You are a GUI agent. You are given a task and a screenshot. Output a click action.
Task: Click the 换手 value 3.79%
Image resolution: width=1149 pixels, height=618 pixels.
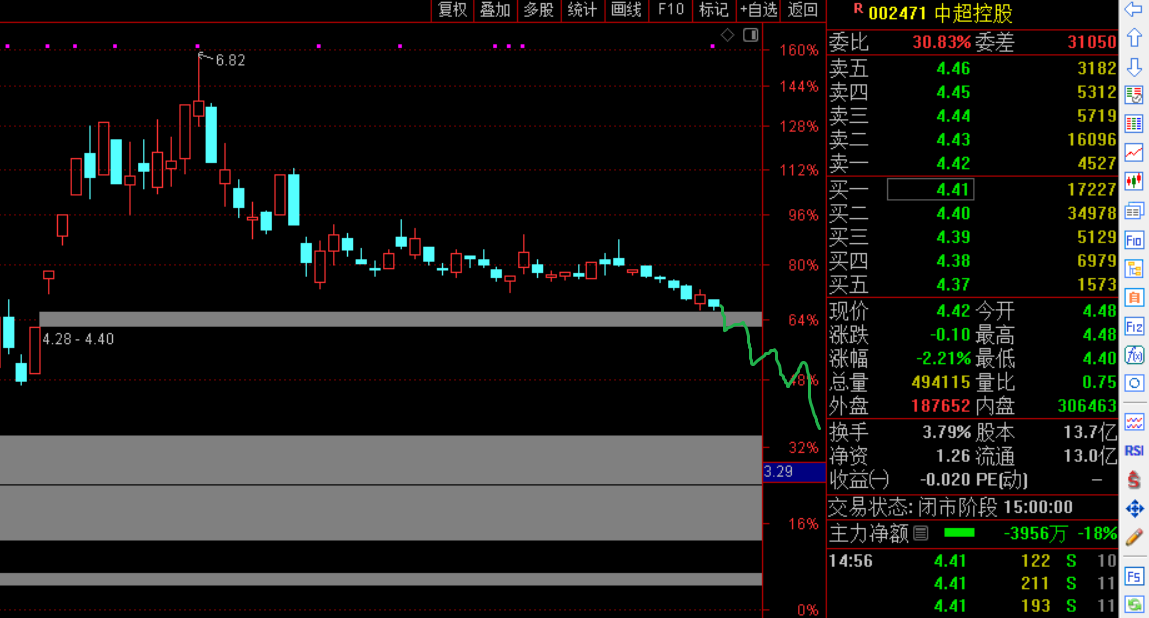(947, 433)
